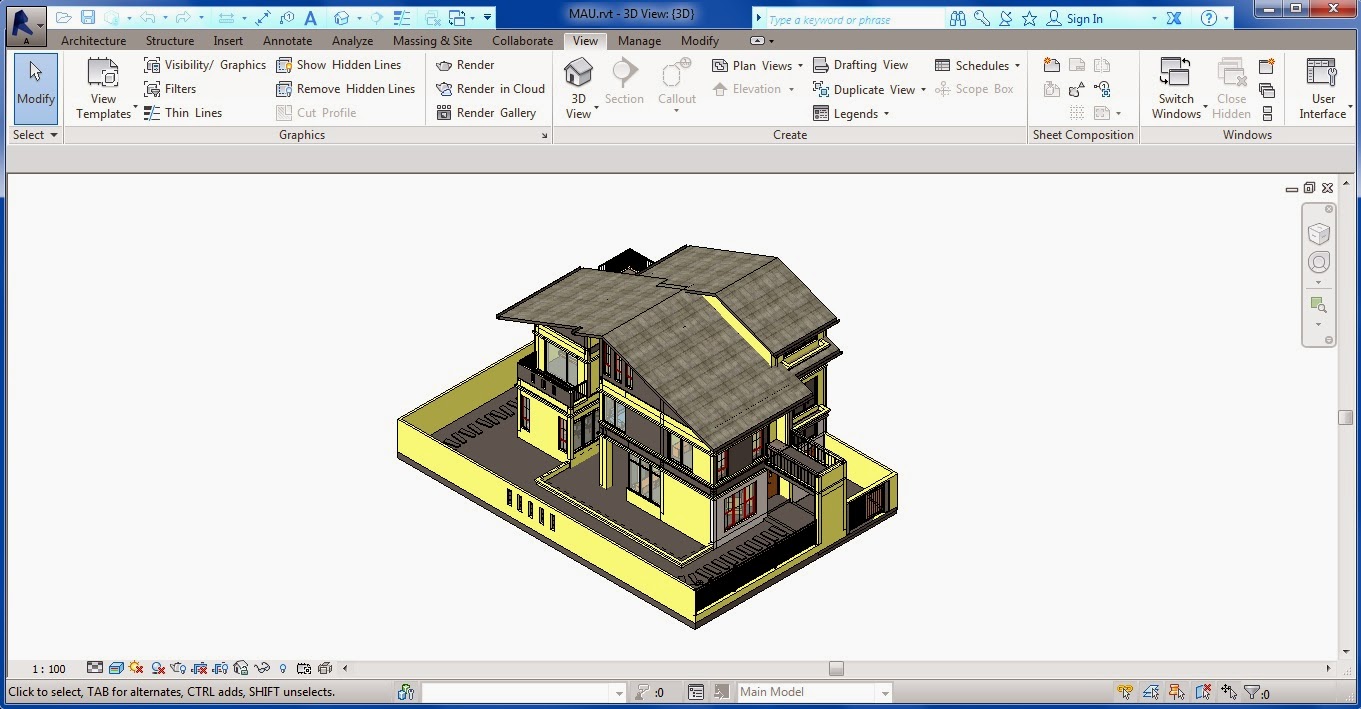Open the Render tool
This screenshot has width=1361, height=709.
[x=463, y=64]
